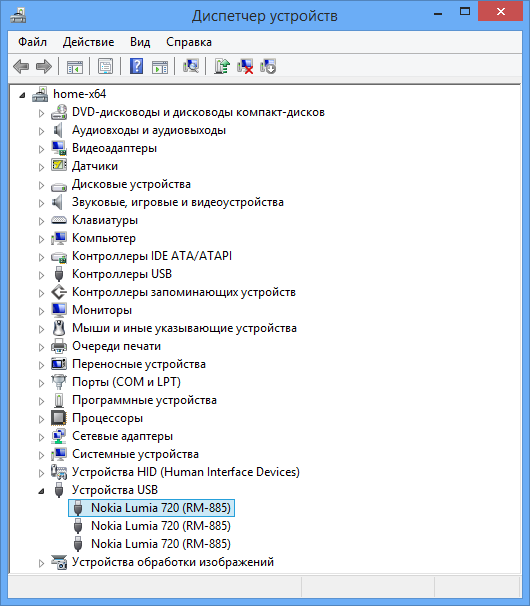
Task: Select Клавиатуры tree label
Action: (105, 220)
